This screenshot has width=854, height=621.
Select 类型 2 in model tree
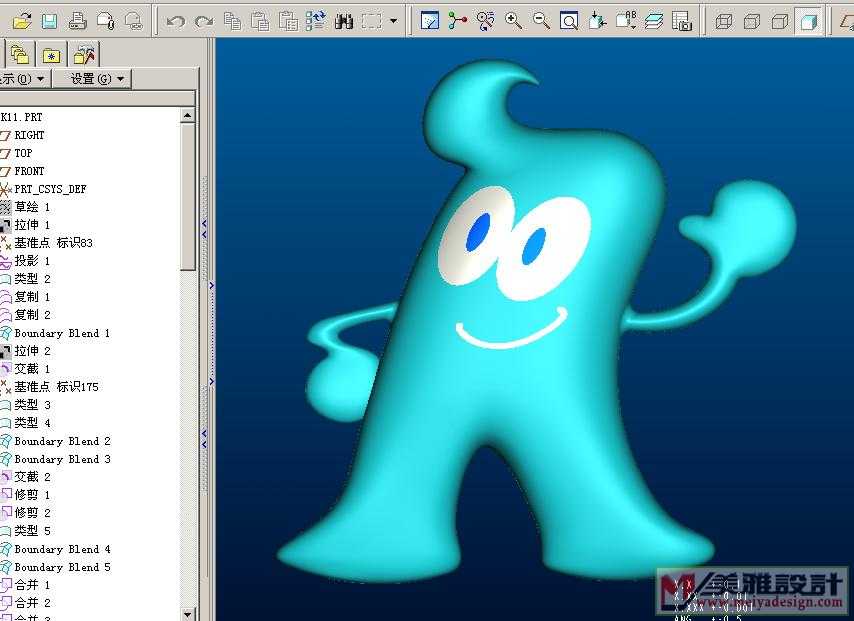point(32,279)
